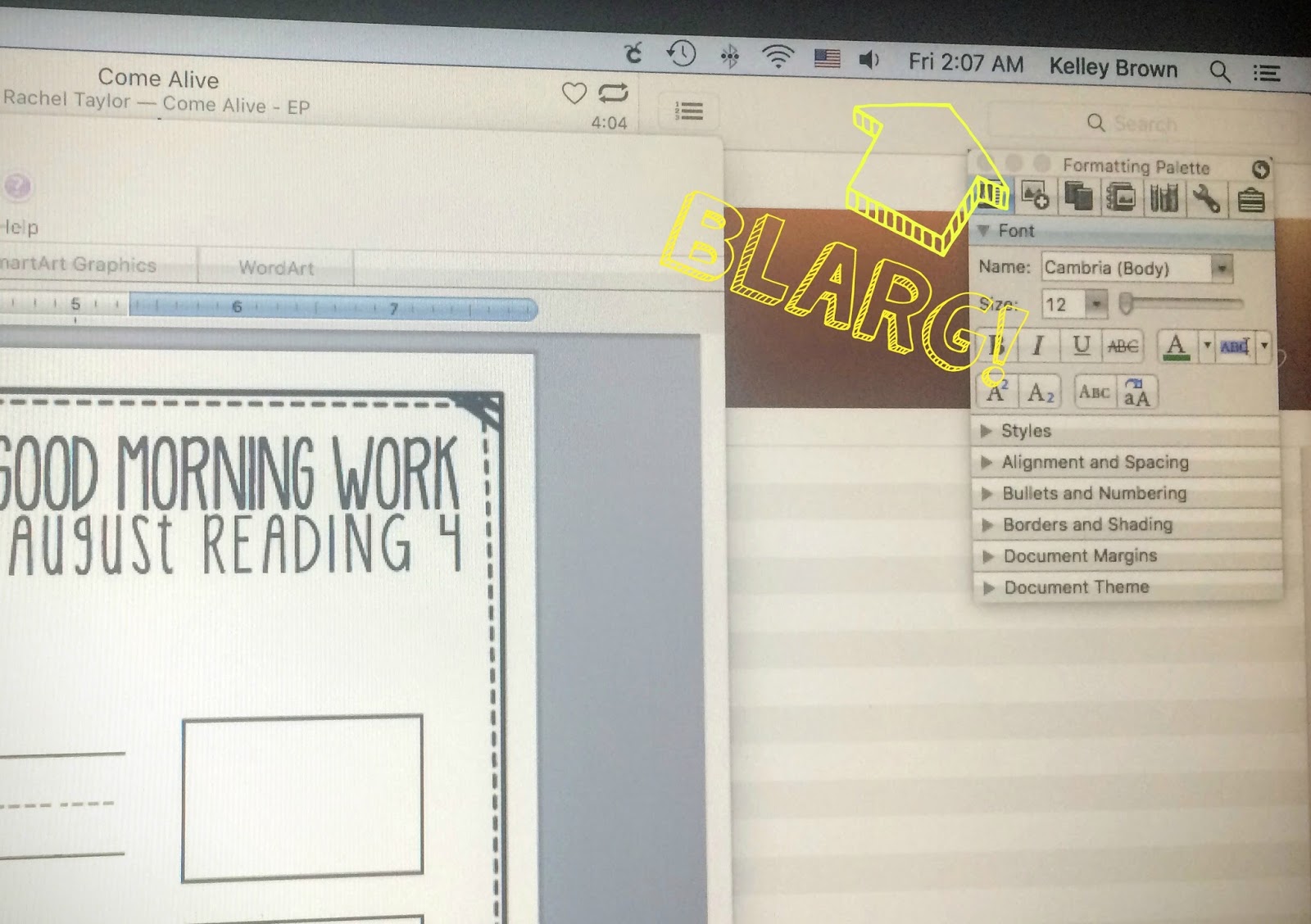Apply the text highlight ABC button
This screenshot has height=924, width=1311.
click(x=1235, y=347)
